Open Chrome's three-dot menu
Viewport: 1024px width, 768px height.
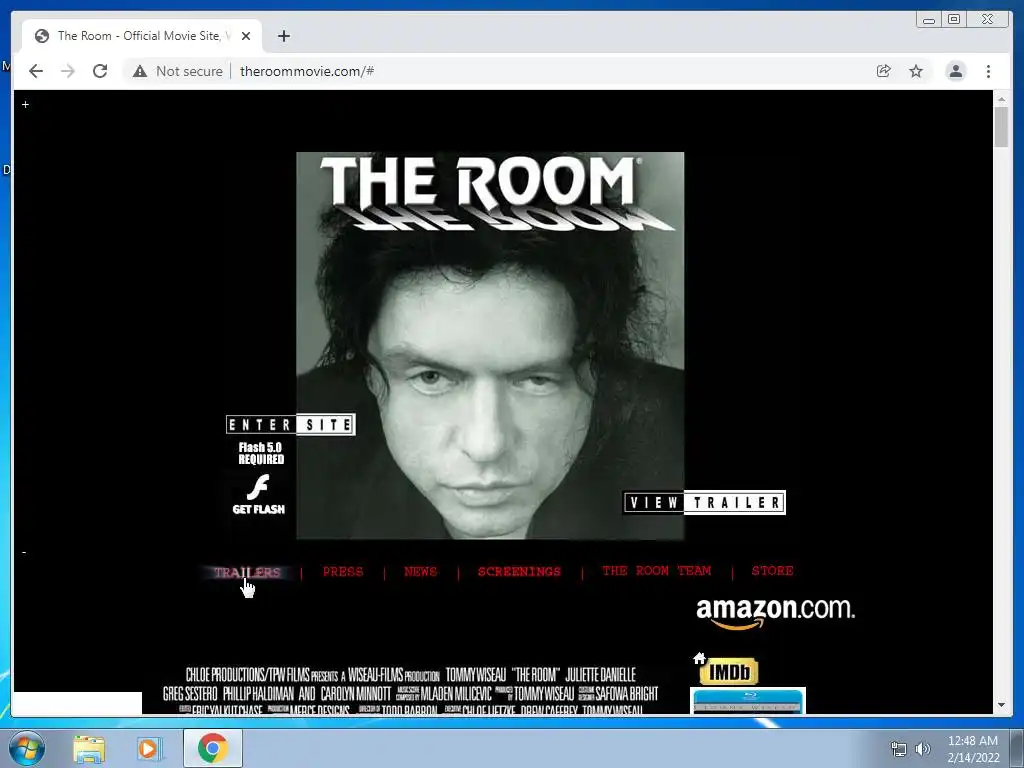pos(988,71)
